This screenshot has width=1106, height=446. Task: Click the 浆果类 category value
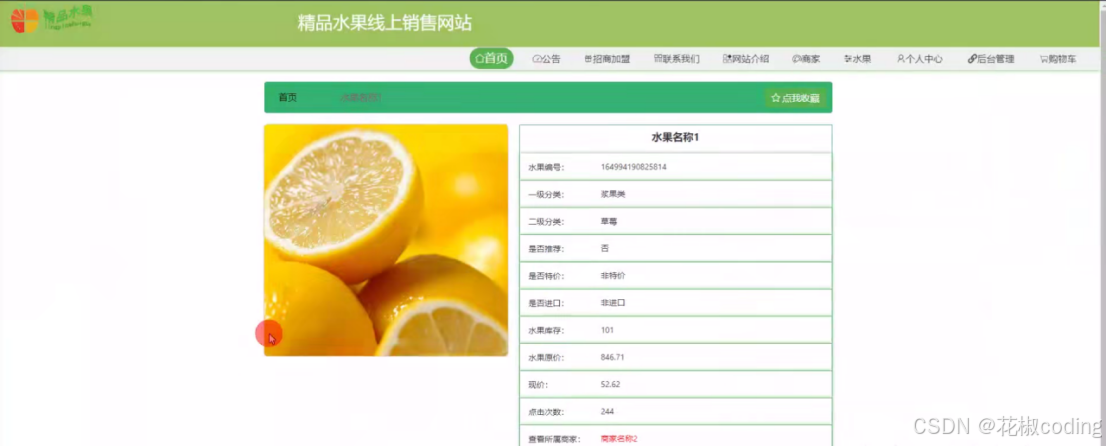pos(613,194)
